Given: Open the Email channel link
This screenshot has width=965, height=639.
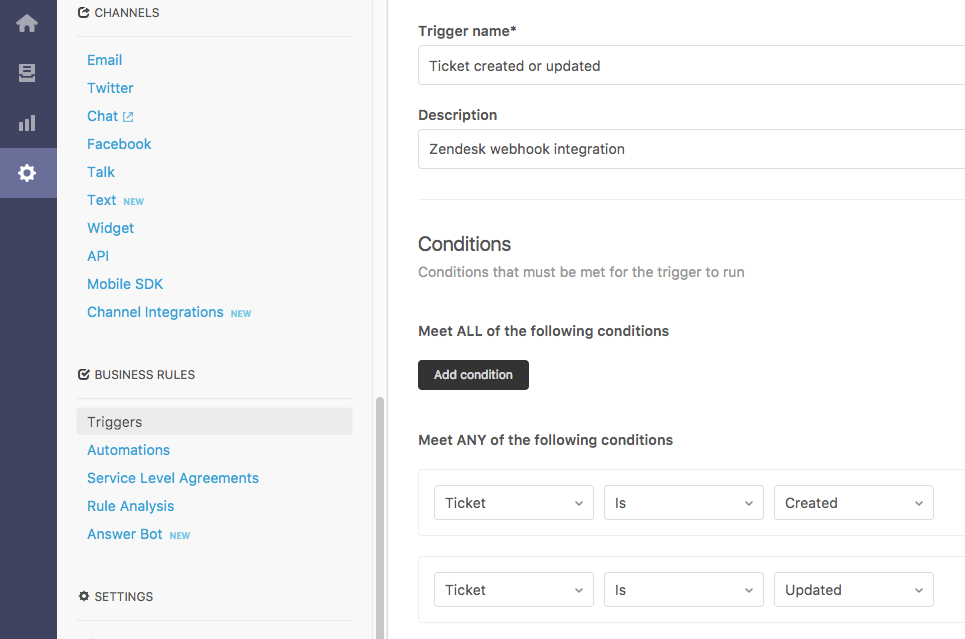Looking at the screenshot, I should coord(104,60).
